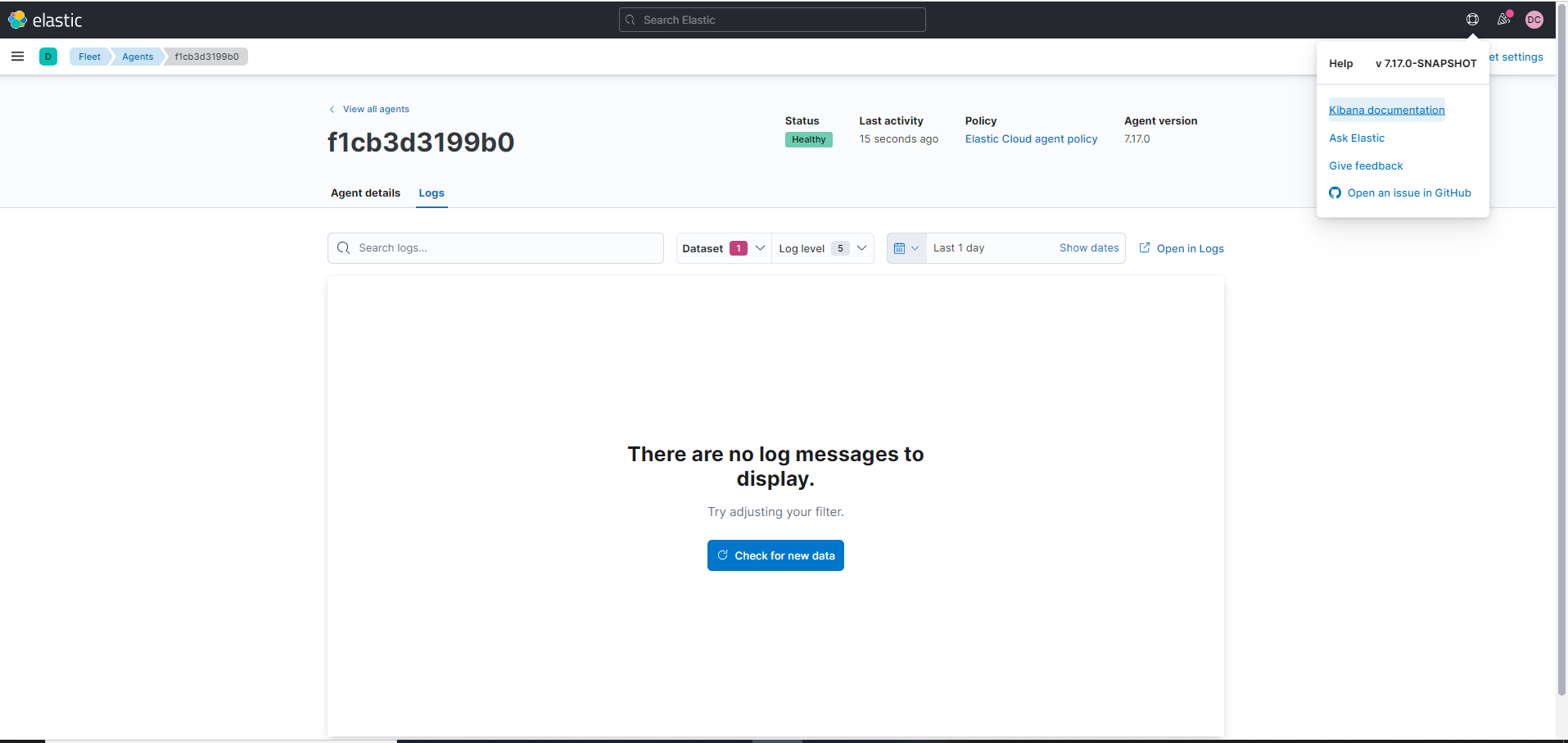The width and height of the screenshot is (1568, 743).
Task: Switch to the Agent details tab
Action: 364,193
